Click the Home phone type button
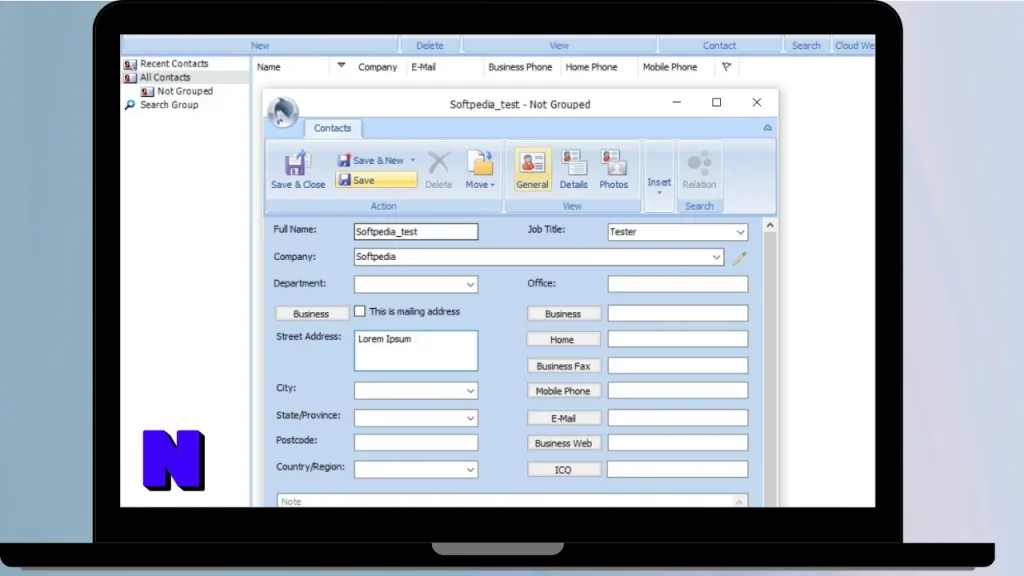Image resolution: width=1024 pixels, height=576 pixels. coord(563,340)
